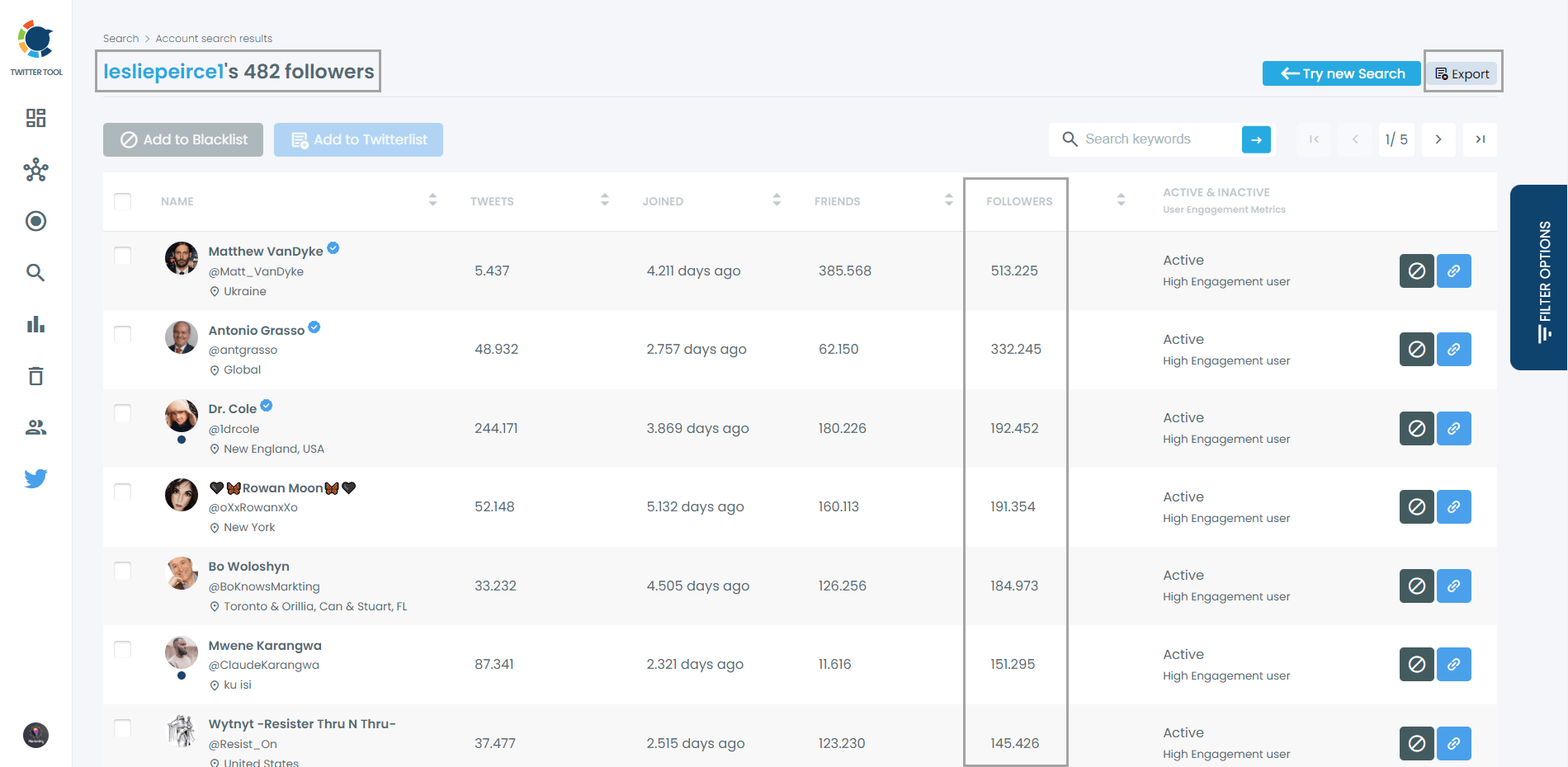
Task: Check the Bo Woloshyn row checkbox
Action: click(123, 571)
